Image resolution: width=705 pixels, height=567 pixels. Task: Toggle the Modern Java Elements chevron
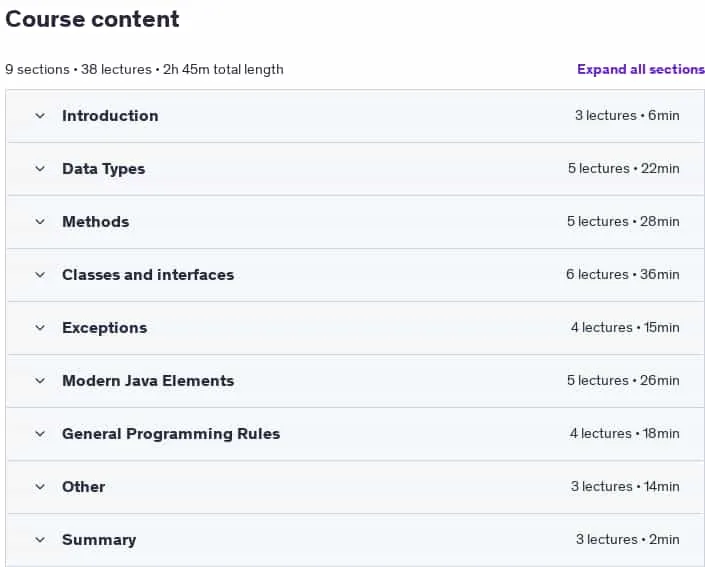[x=40, y=381]
